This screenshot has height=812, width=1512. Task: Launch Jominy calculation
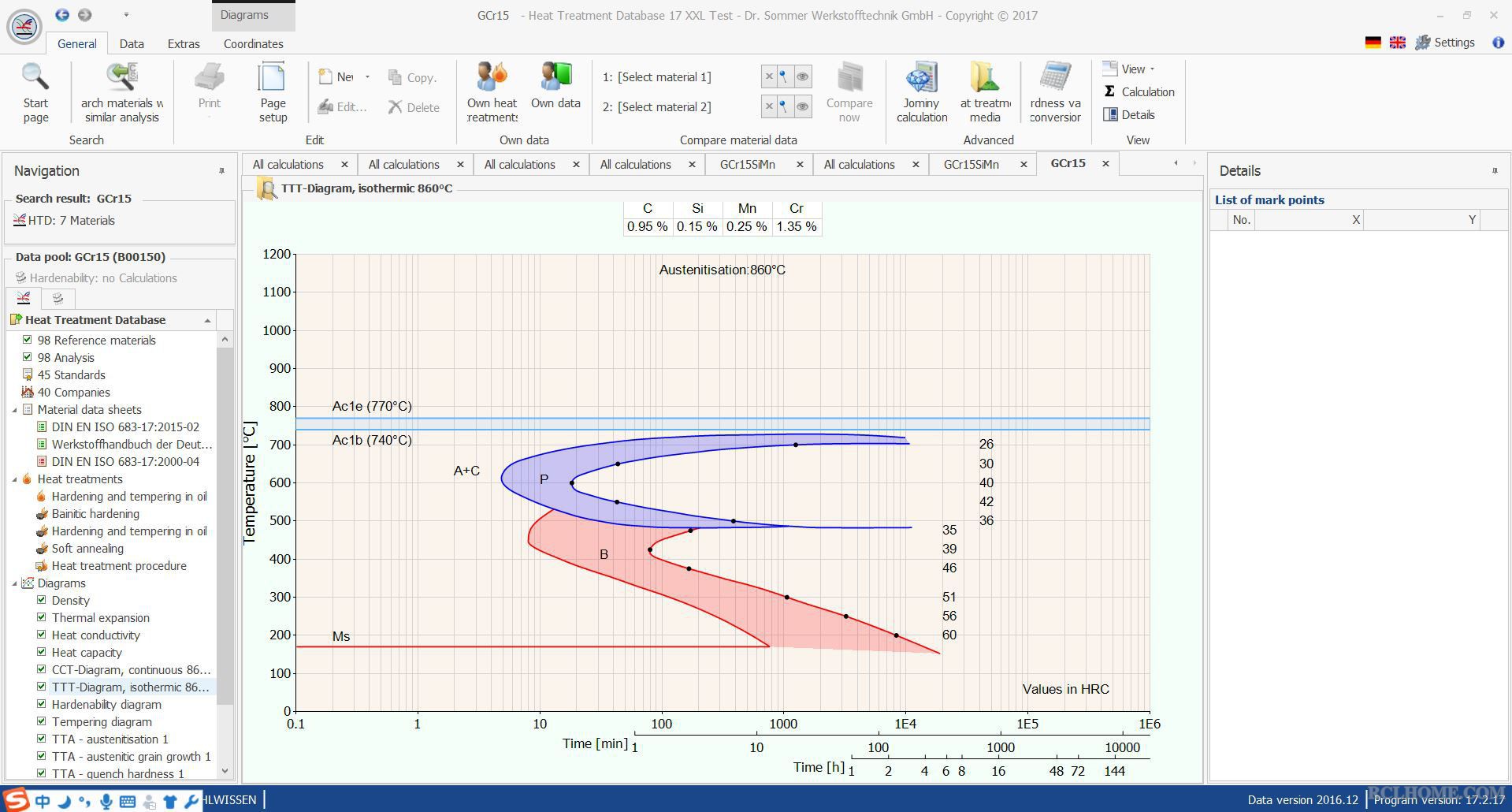921,92
